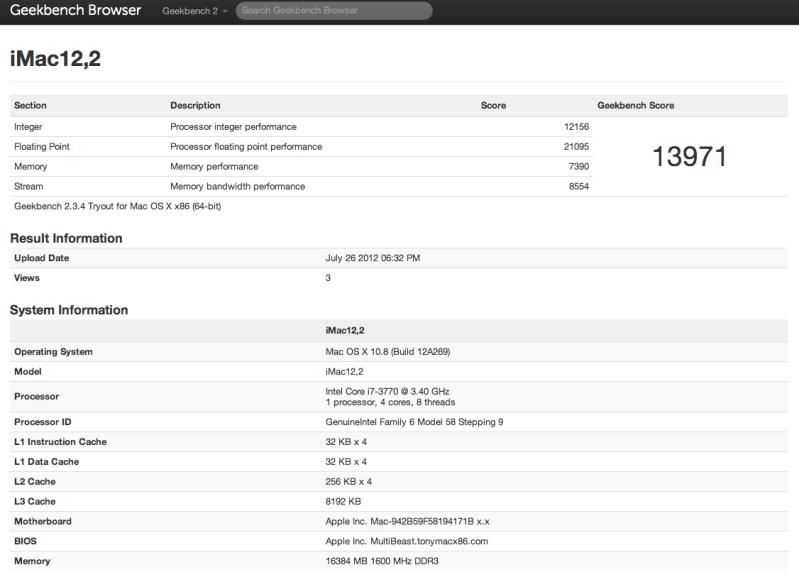This screenshot has width=799, height=582.
Task: Select the Views label
Action: [x=26, y=278]
